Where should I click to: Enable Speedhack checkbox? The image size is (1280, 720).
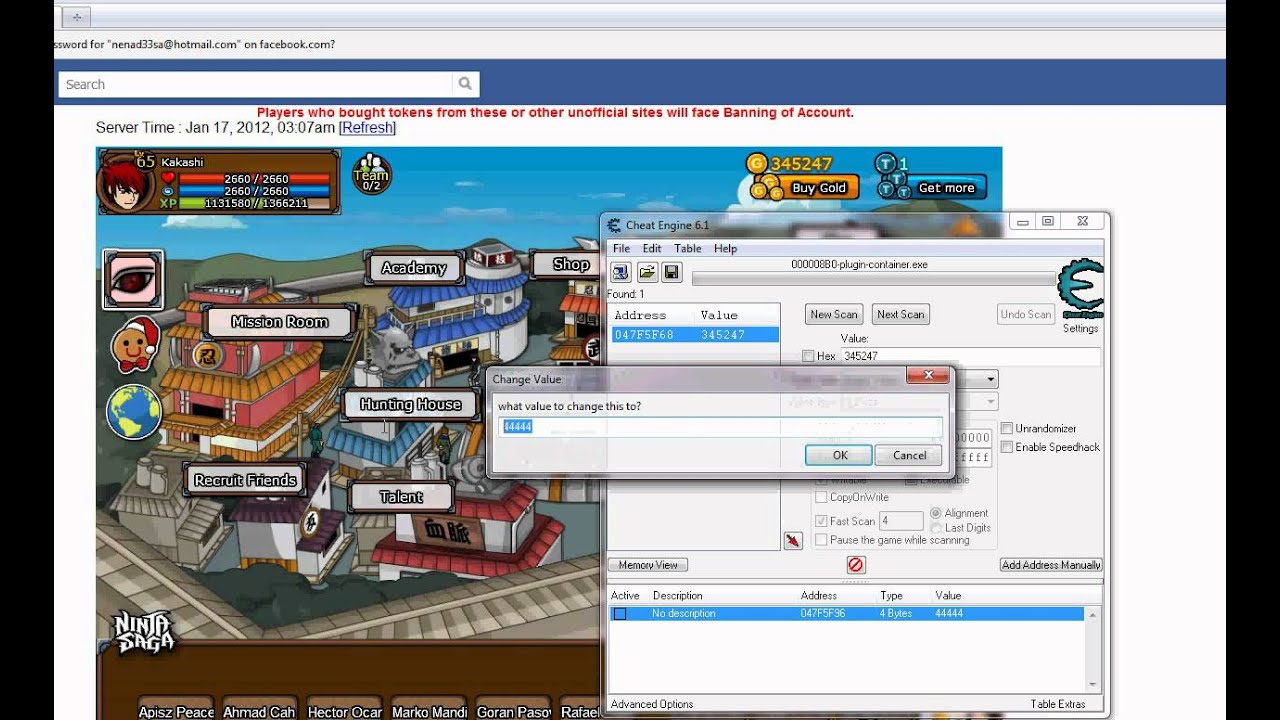[x=1007, y=447]
